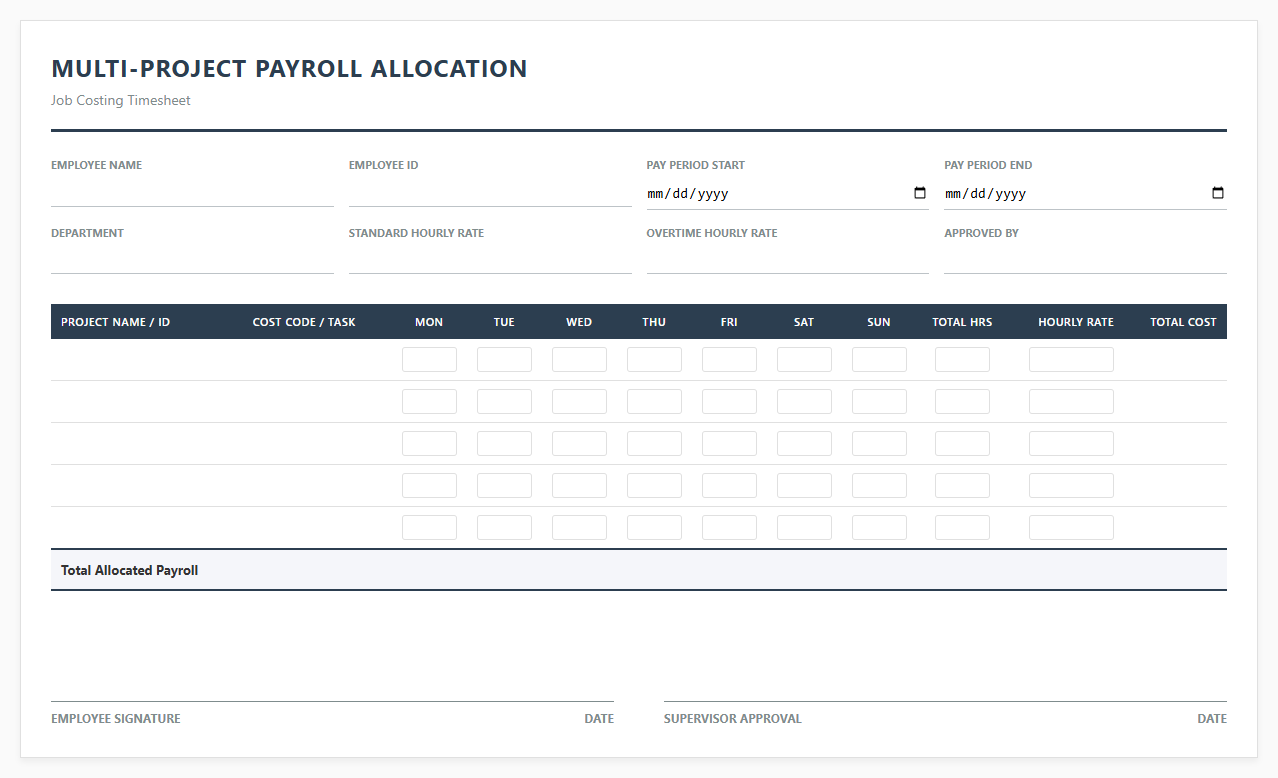Image resolution: width=1278 pixels, height=778 pixels.
Task: Focus the Approved By field
Action: (1085, 260)
